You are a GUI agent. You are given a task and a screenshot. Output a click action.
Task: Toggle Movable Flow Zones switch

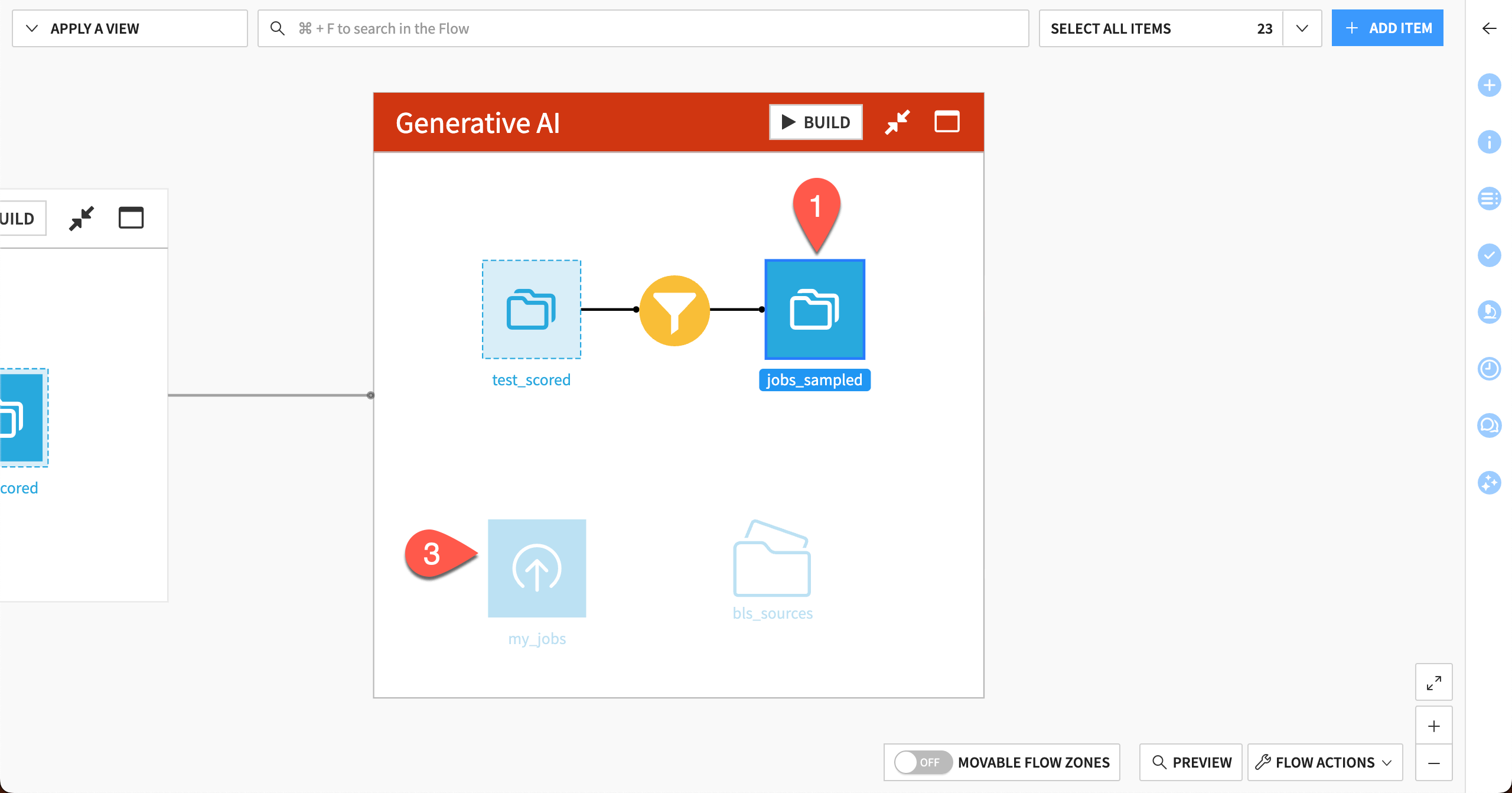pyautogui.click(x=923, y=762)
